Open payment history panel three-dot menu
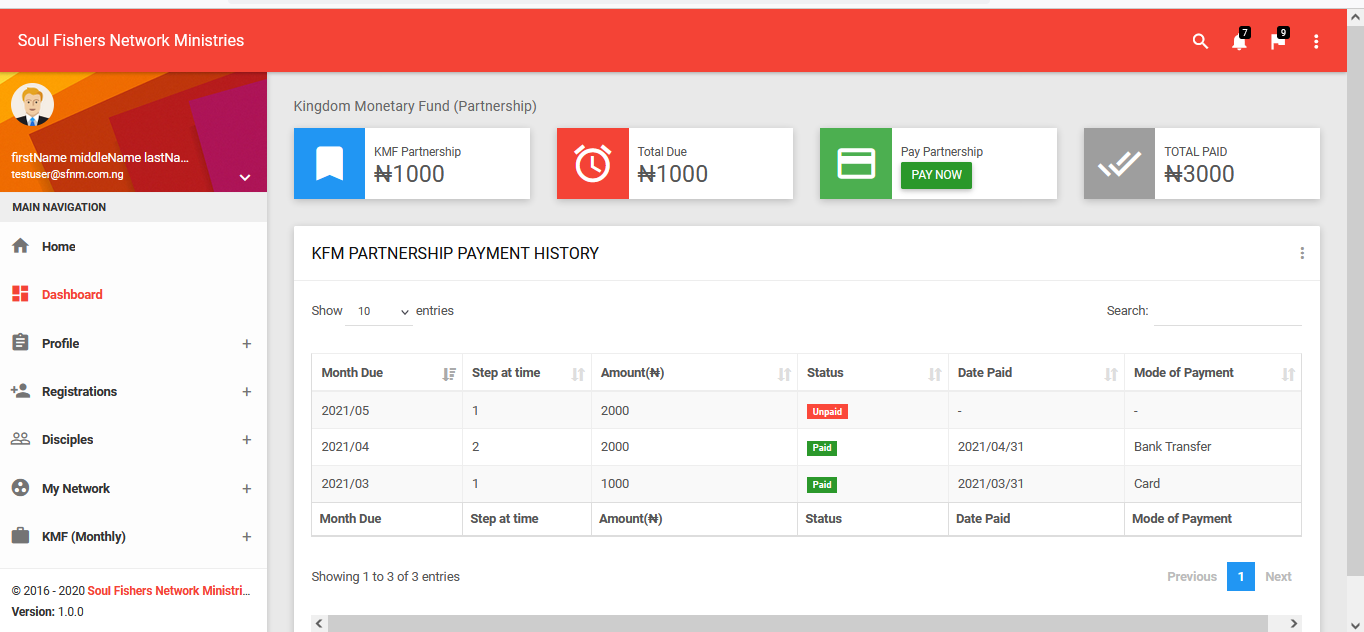This screenshot has width=1364, height=632. click(1301, 253)
